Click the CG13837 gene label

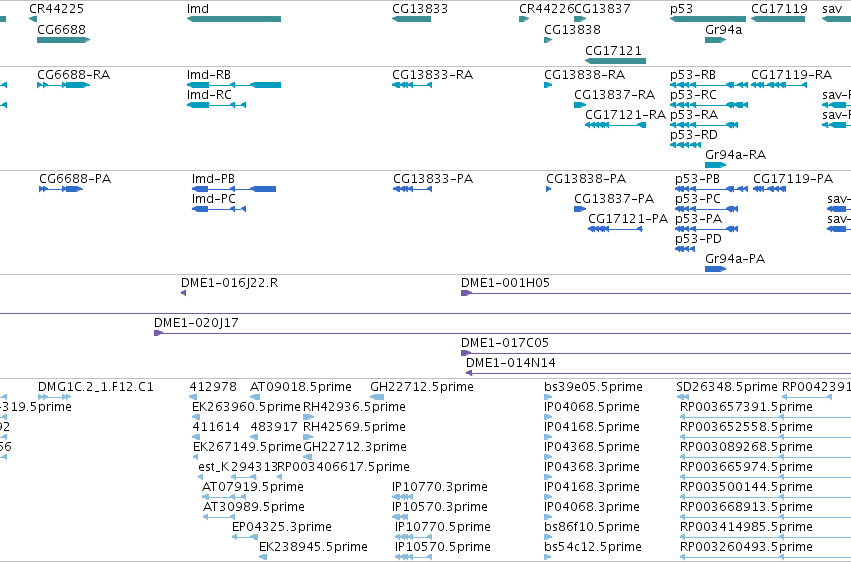602,9
